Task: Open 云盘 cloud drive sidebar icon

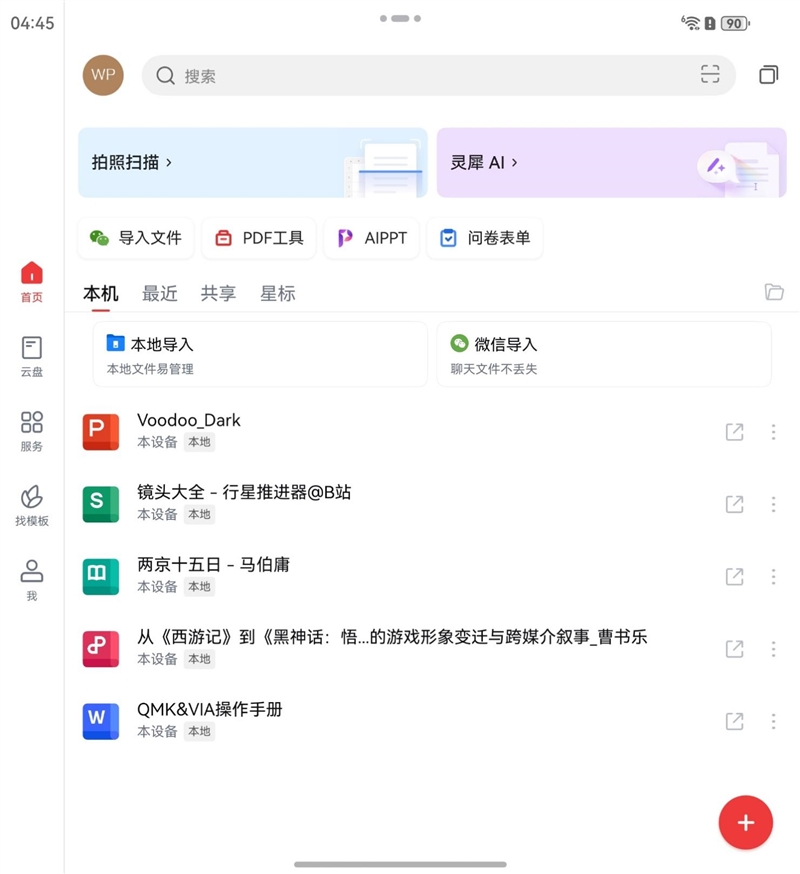Action: pyautogui.click(x=31, y=356)
